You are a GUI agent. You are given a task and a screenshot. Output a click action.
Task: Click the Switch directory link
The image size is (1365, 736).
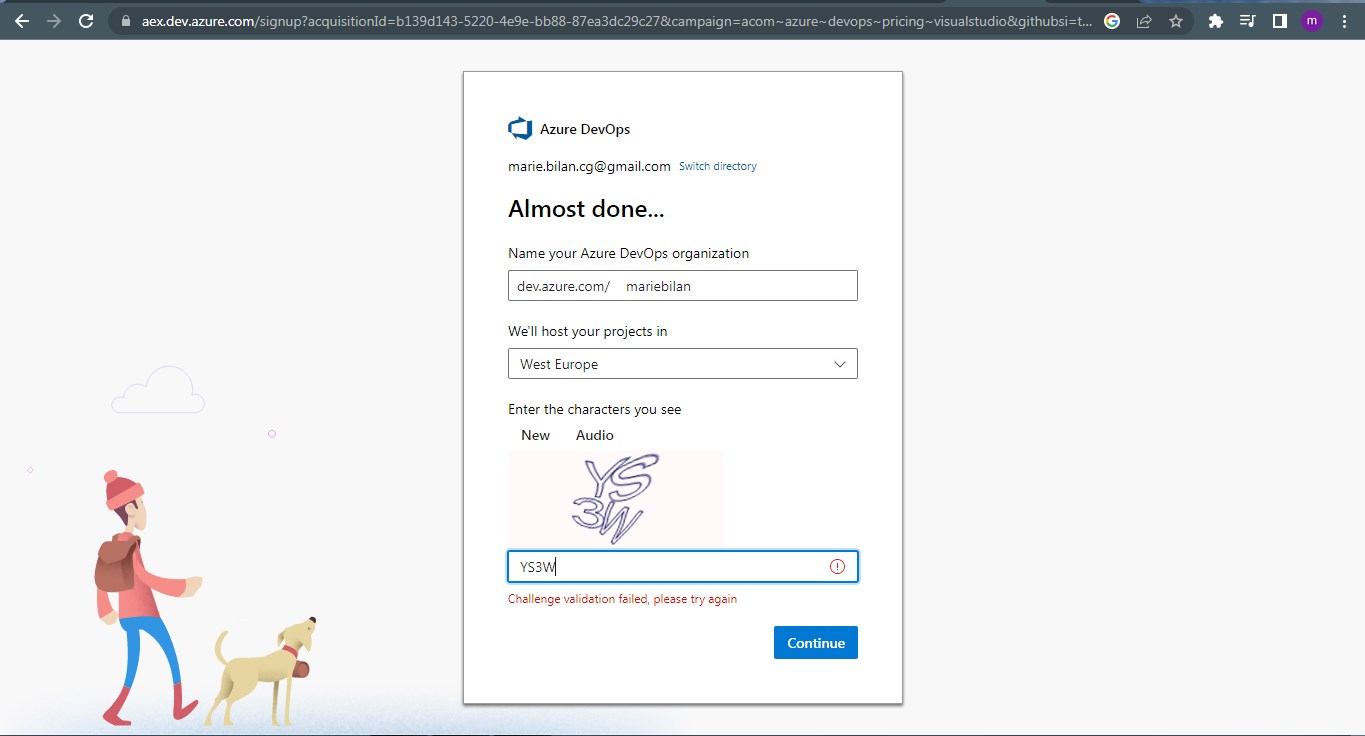(717, 166)
